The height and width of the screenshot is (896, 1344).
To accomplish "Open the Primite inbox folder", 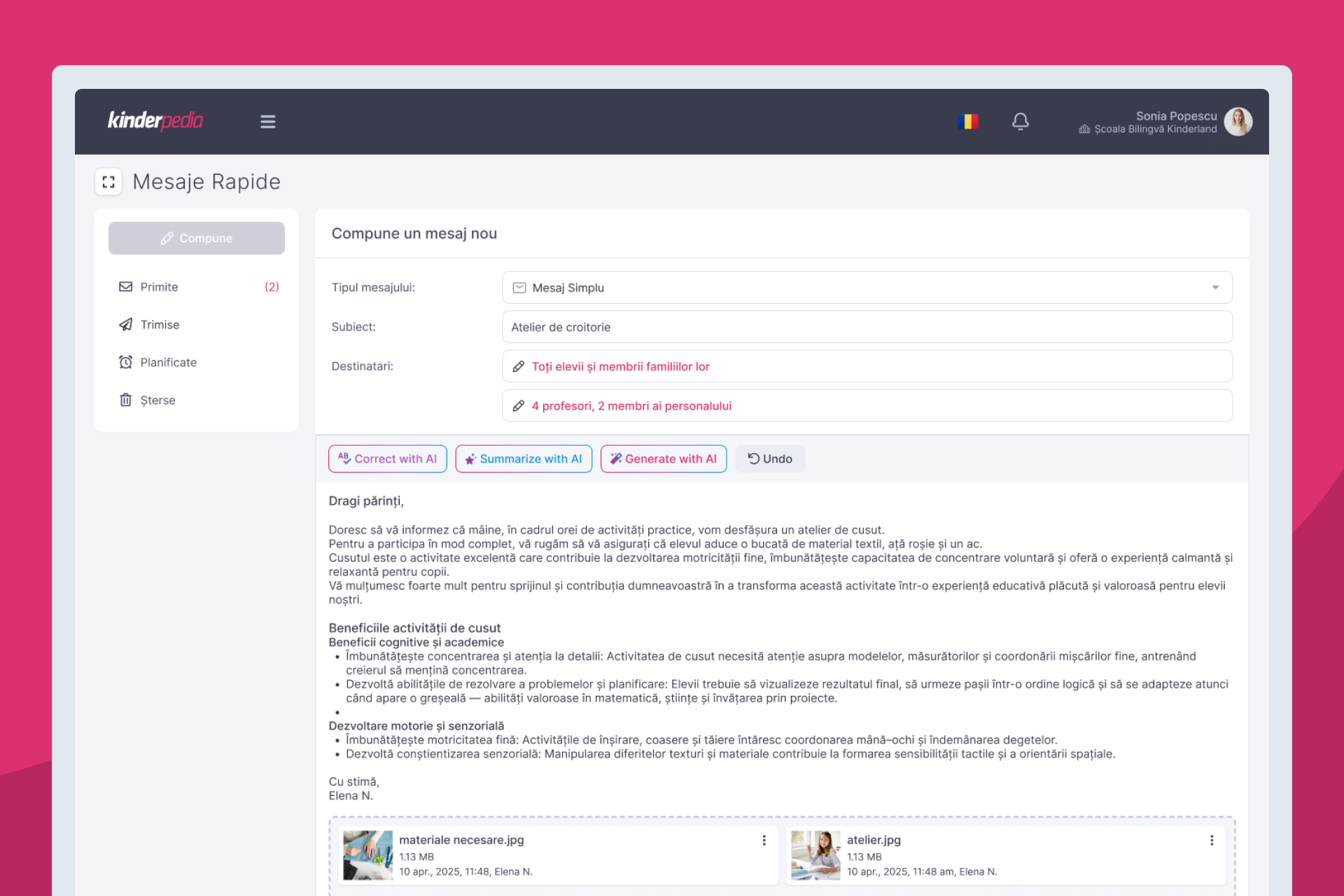I will (x=160, y=287).
